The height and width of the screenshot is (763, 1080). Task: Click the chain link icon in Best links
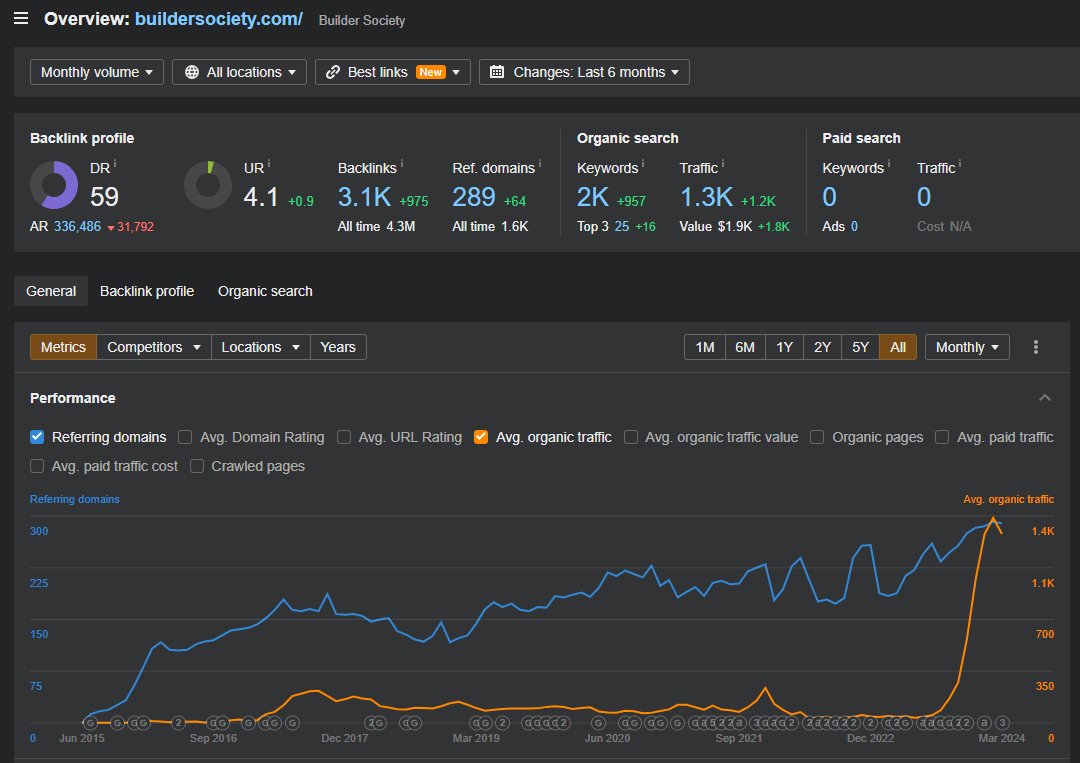coord(333,72)
